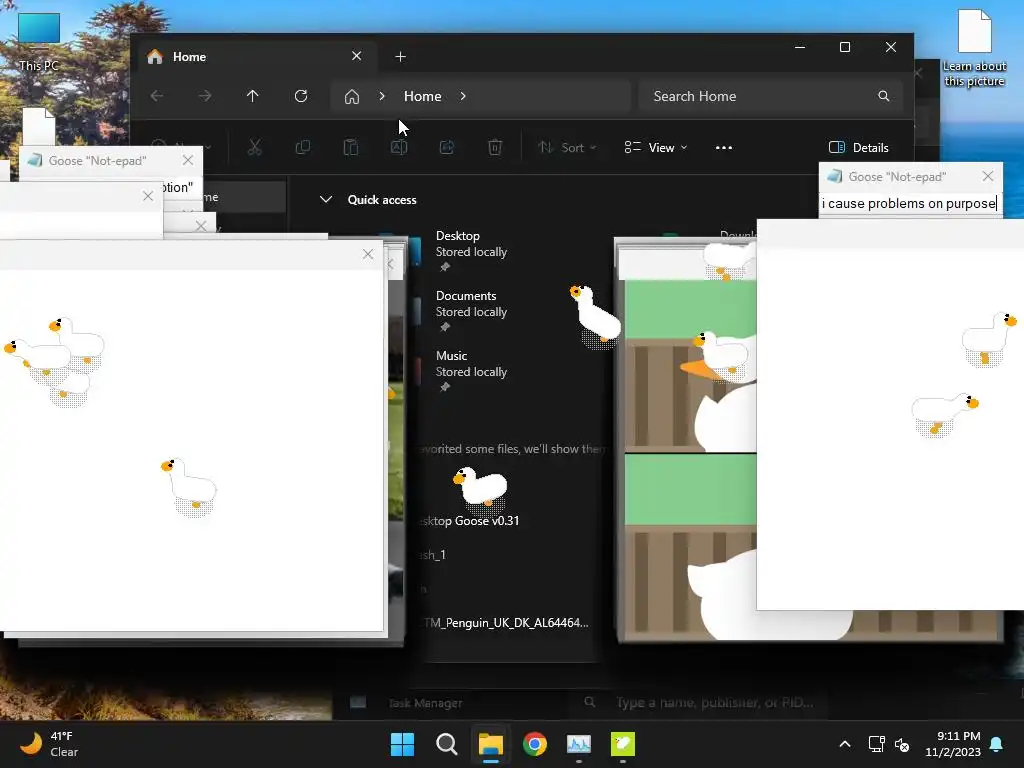Open the notification bell
The image size is (1024, 768).
(997, 744)
